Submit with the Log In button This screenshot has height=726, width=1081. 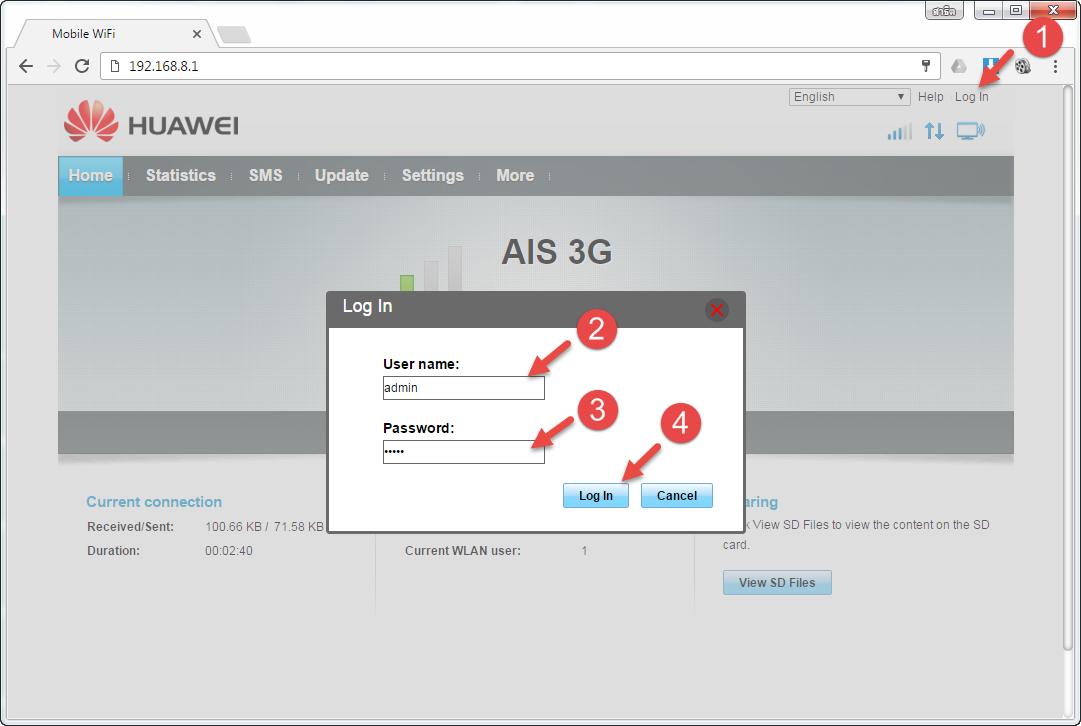(596, 495)
